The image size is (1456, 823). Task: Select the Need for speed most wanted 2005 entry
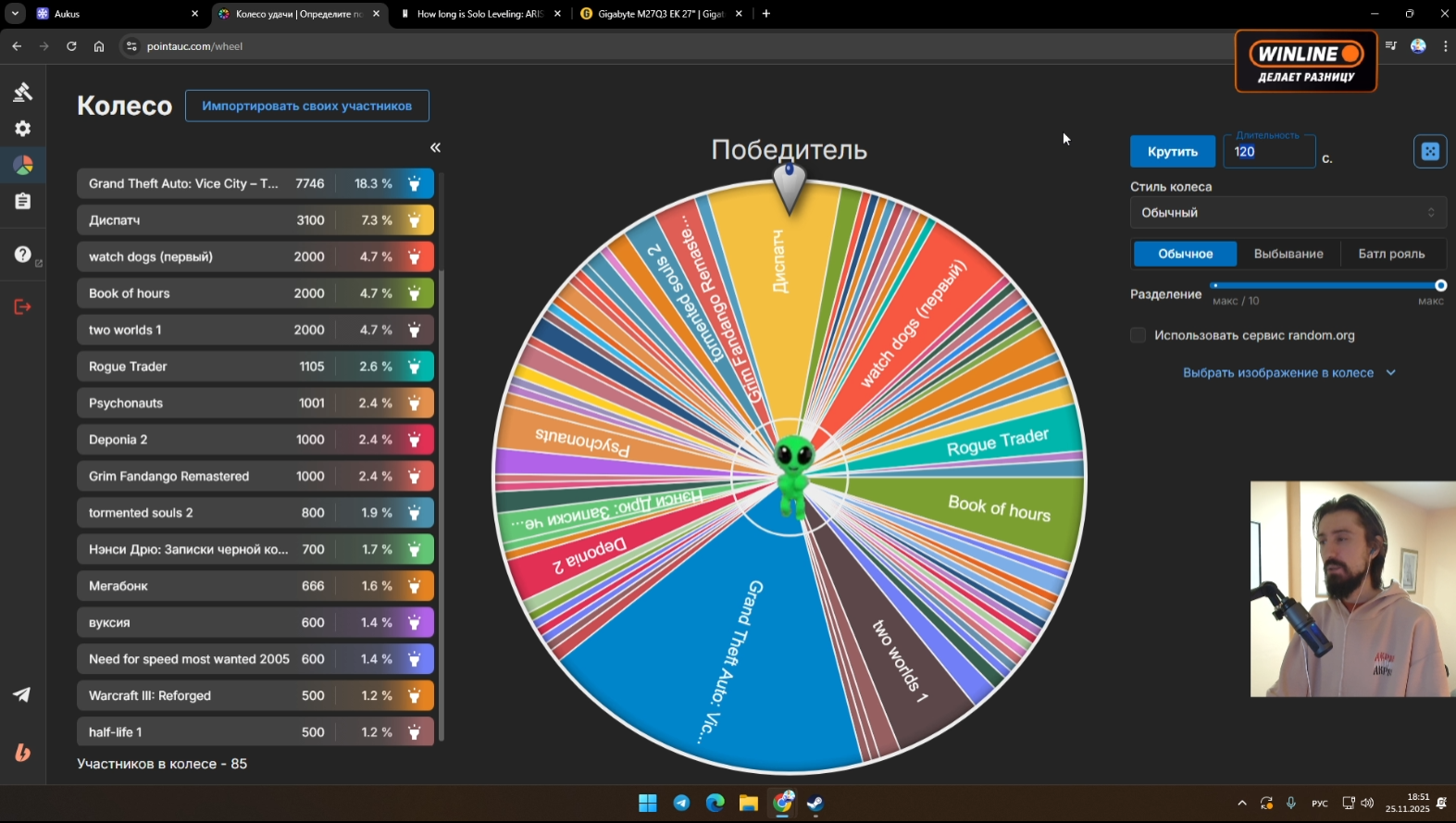(255, 659)
